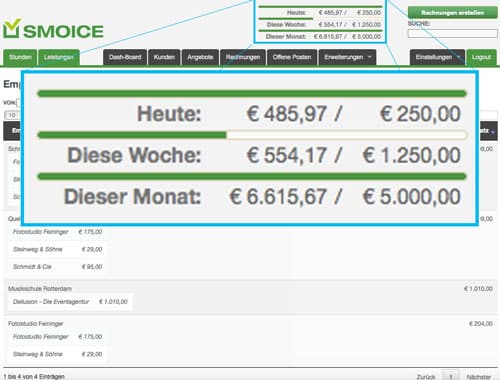Click the Logout button
The width and height of the screenshot is (500, 380).
click(481, 57)
